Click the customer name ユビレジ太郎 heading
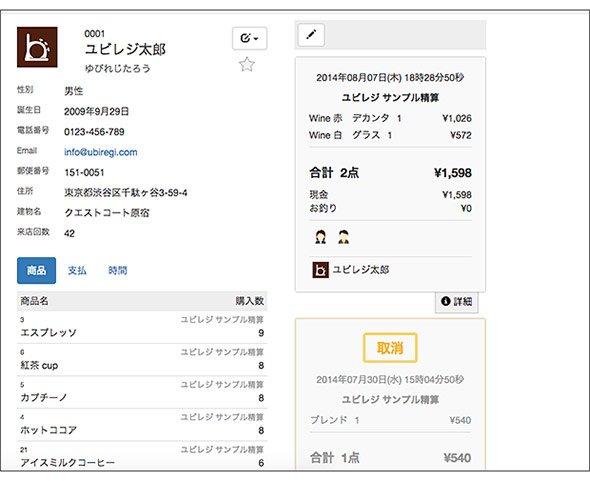 tap(125, 49)
